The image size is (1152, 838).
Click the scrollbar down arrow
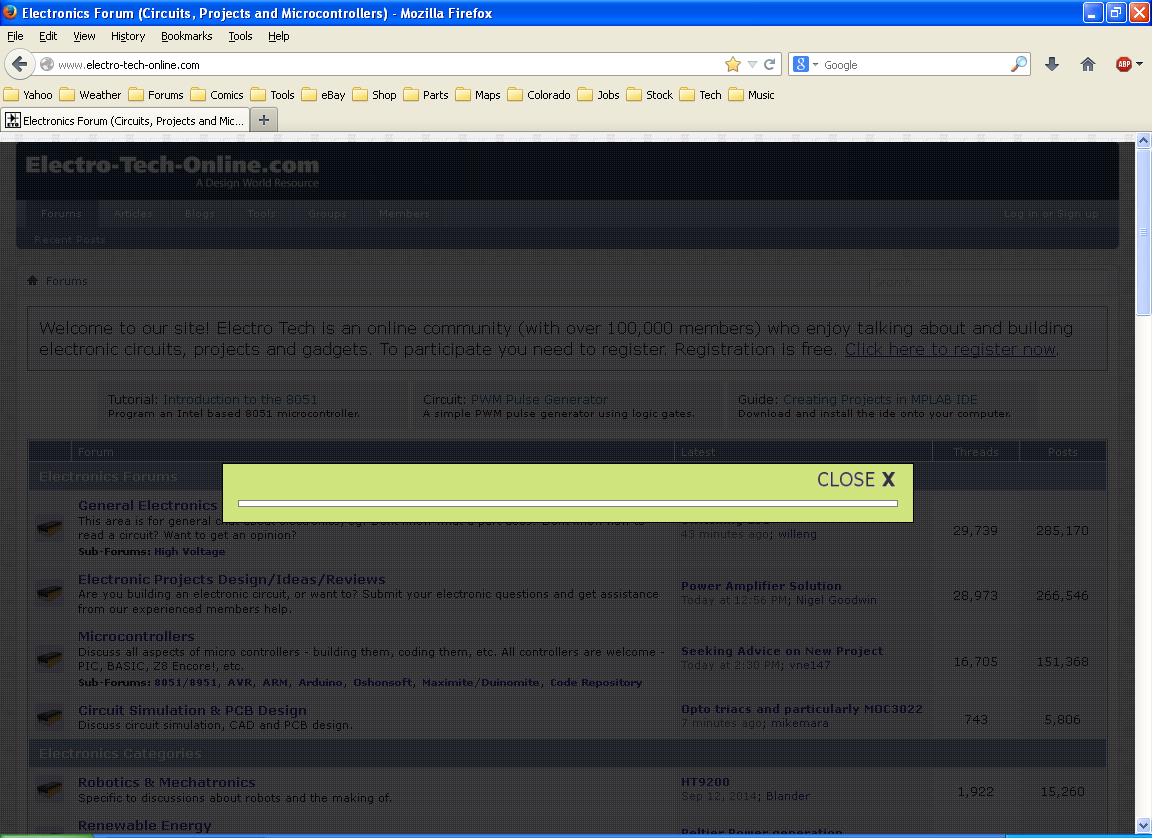(1143, 826)
